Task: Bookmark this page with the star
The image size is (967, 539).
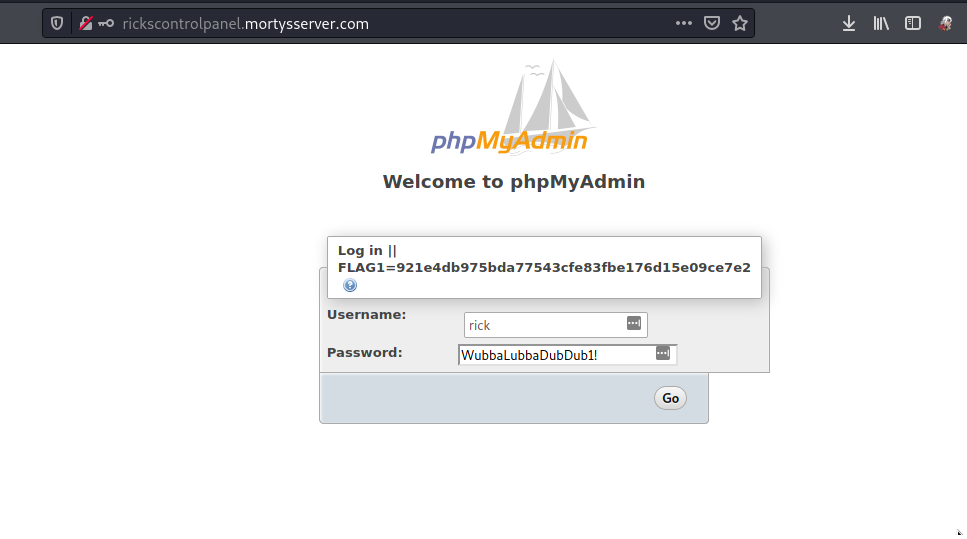Action: click(x=740, y=23)
